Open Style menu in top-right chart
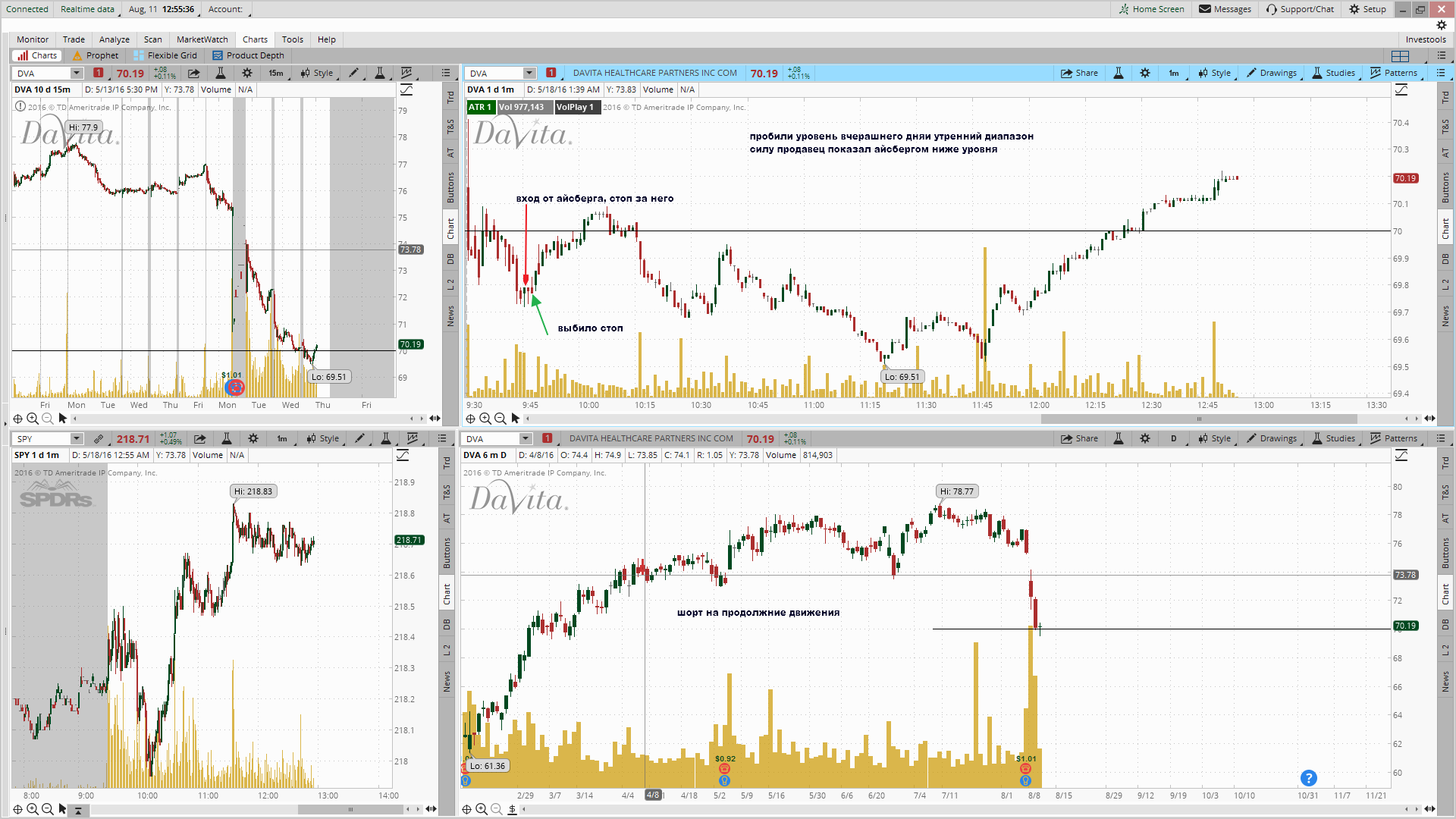Image resolution: width=1456 pixels, height=819 pixels. point(1215,74)
